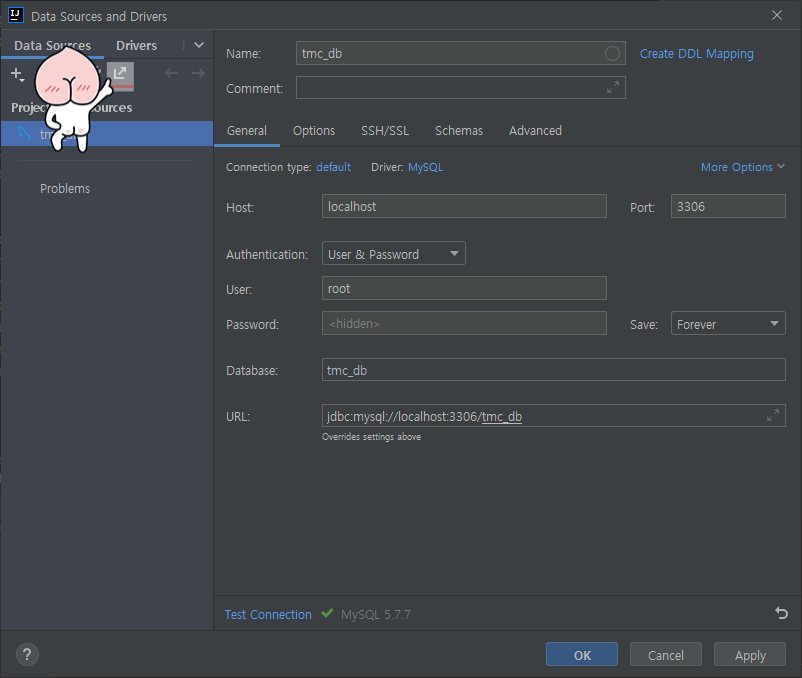The height and width of the screenshot is (678, 802).
Task: Switch to Data Sources tab
Action: point(52,46)
